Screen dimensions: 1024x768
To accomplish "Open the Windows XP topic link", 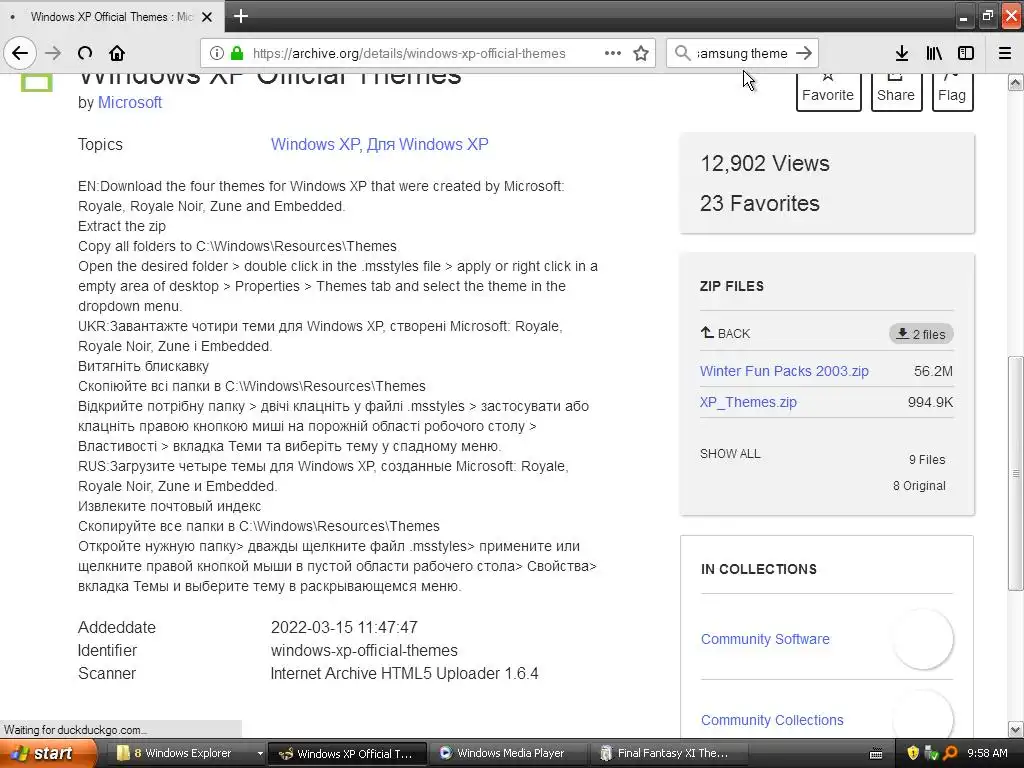I will (314, 144).
